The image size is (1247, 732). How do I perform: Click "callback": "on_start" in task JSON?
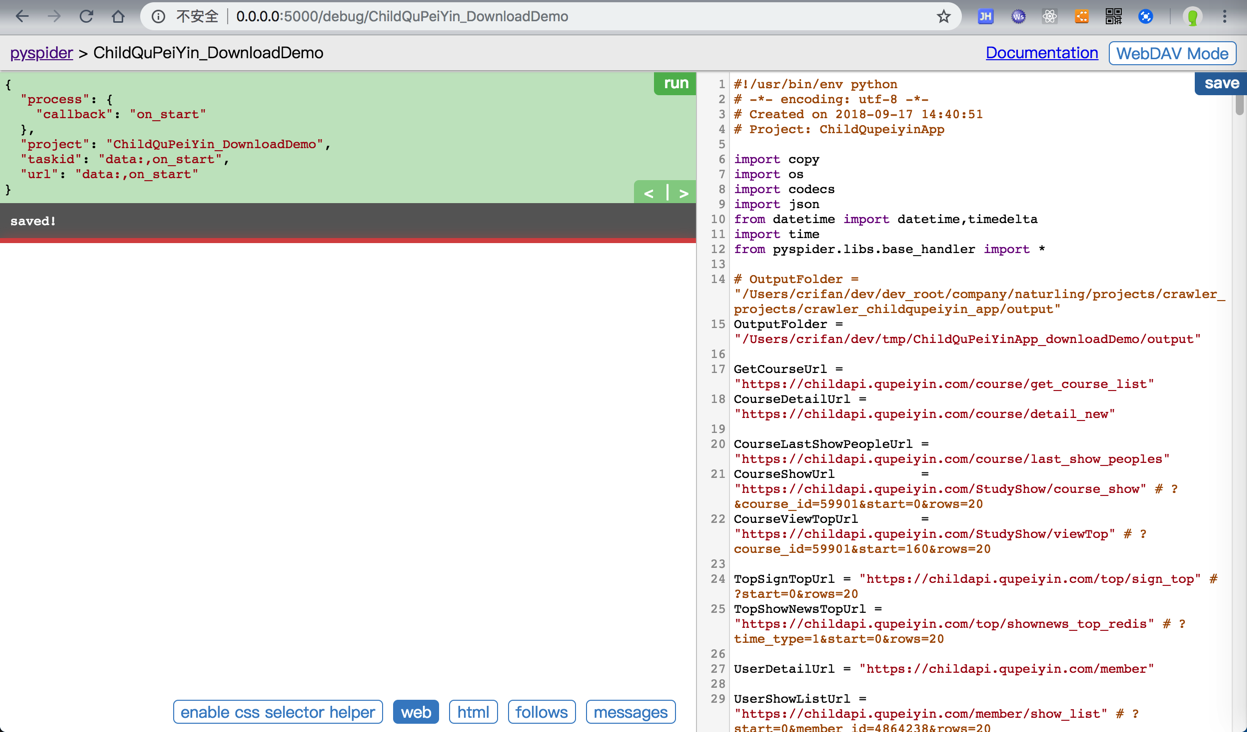(x=121, y=114)
